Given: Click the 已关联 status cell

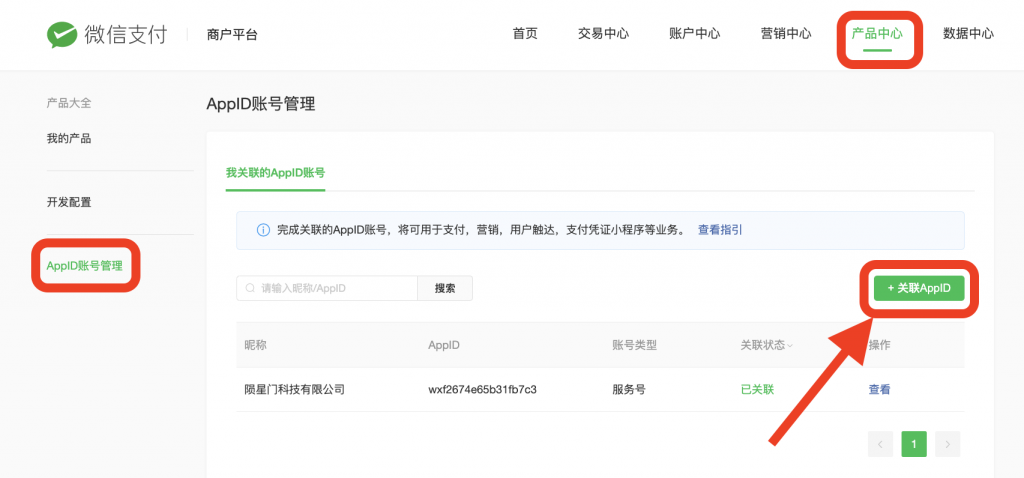Looking at the screenshot, I should coord(757,390).
